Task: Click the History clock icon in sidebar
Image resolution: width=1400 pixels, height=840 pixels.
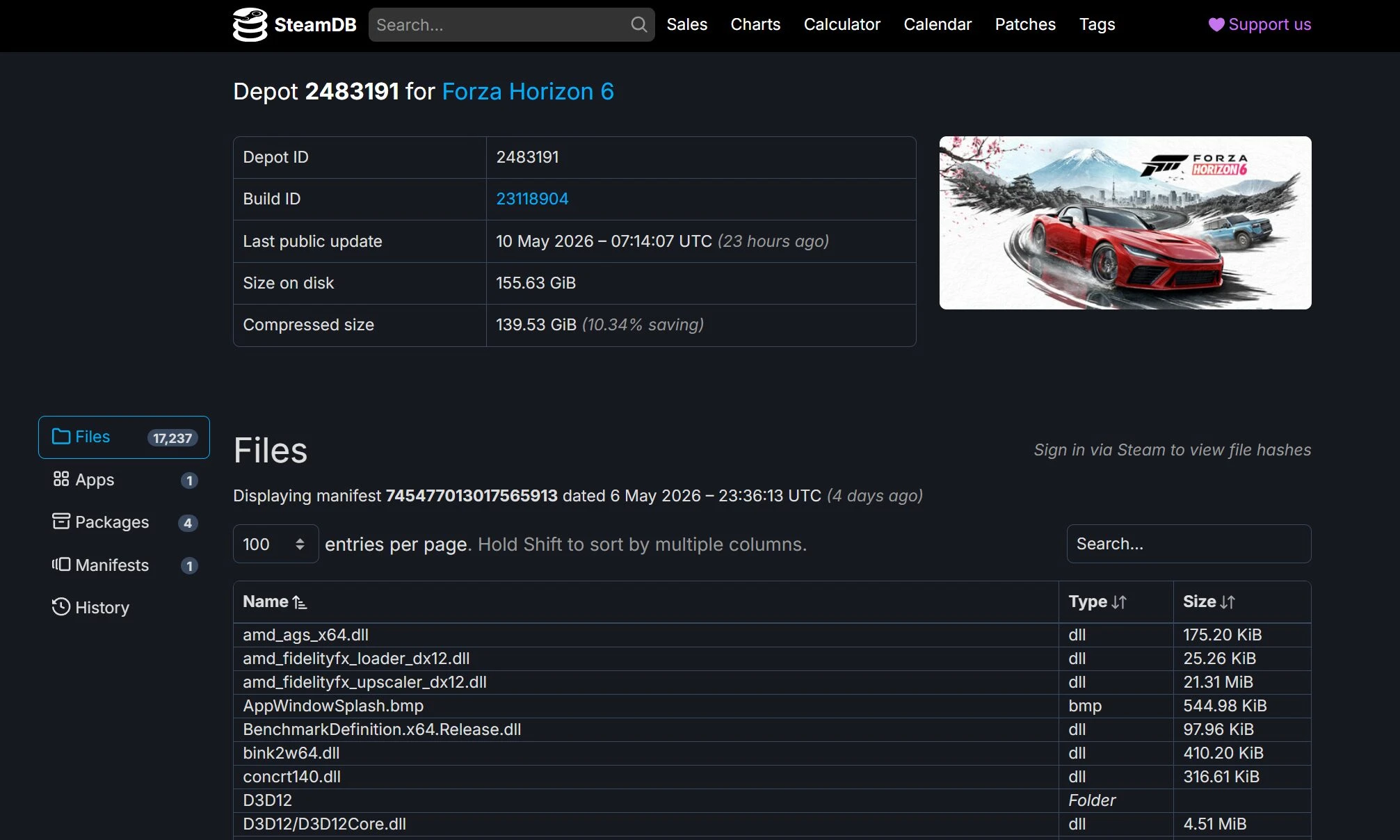Action: tap(61, 607)
